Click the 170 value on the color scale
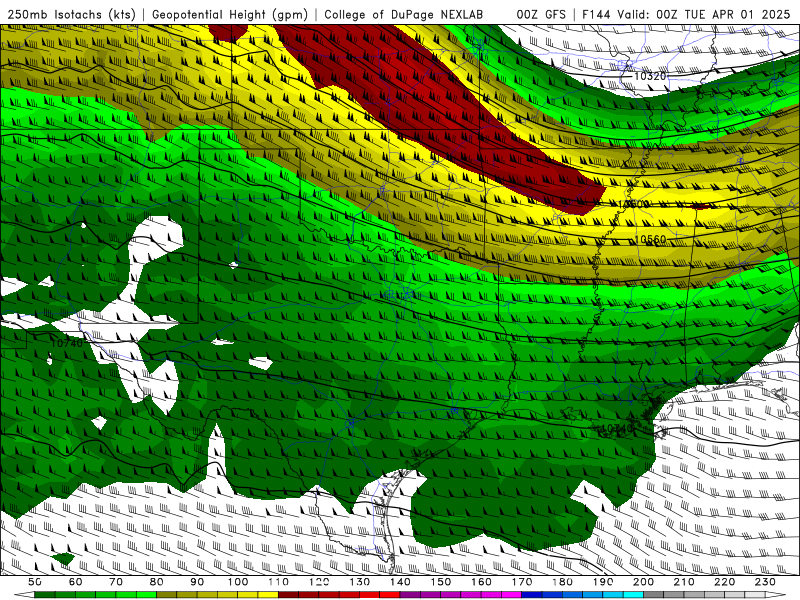 pos(521,582)
